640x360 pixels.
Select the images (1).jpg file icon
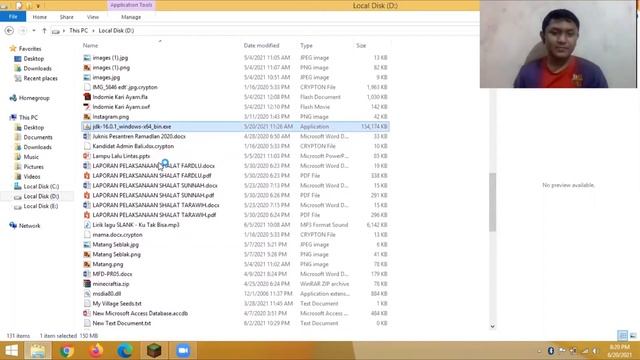[x=87, y=58]
